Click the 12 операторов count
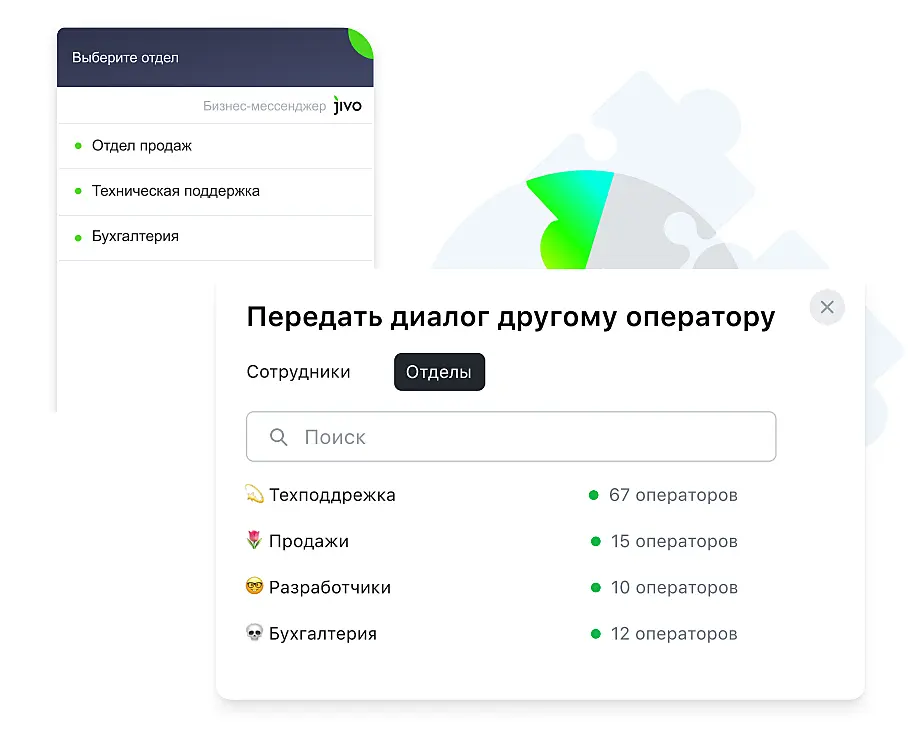 [674, 633]
